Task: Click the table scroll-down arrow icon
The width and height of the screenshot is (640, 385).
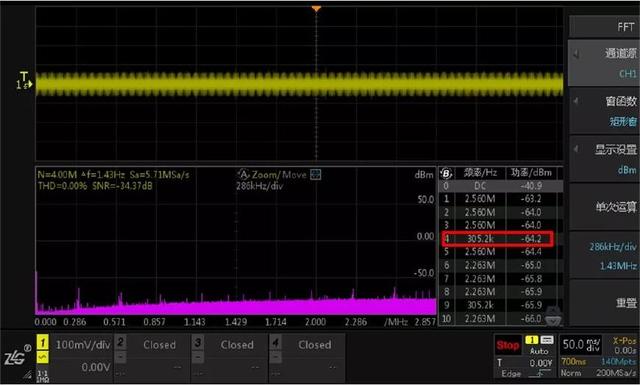Action: 553,316
